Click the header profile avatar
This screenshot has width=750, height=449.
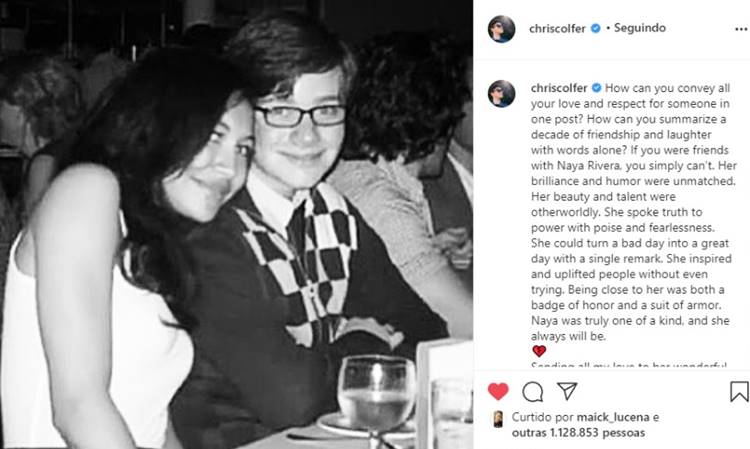click(x=501, y=29)
